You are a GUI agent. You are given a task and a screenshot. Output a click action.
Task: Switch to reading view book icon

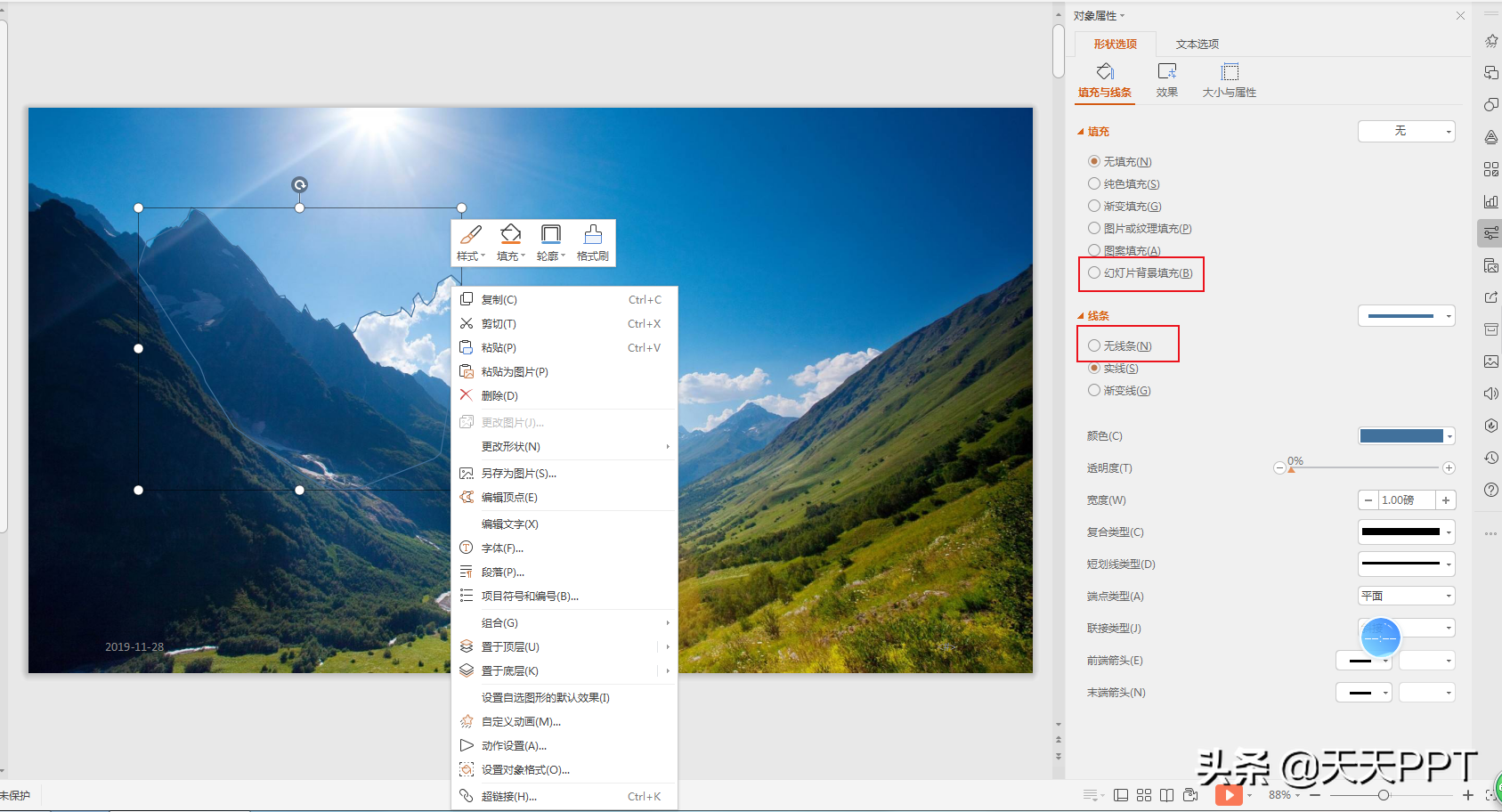[x=1166, y=795]
